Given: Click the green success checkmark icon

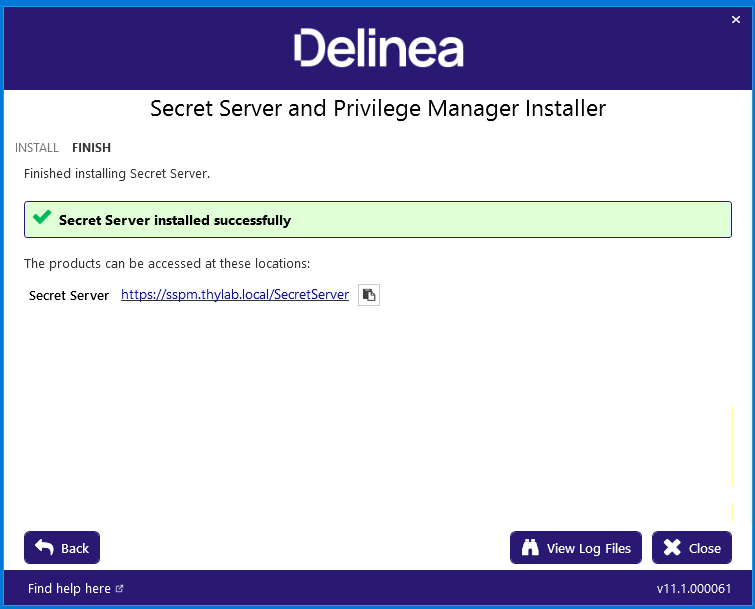Looking at the screenshot, I should (42, 217).
